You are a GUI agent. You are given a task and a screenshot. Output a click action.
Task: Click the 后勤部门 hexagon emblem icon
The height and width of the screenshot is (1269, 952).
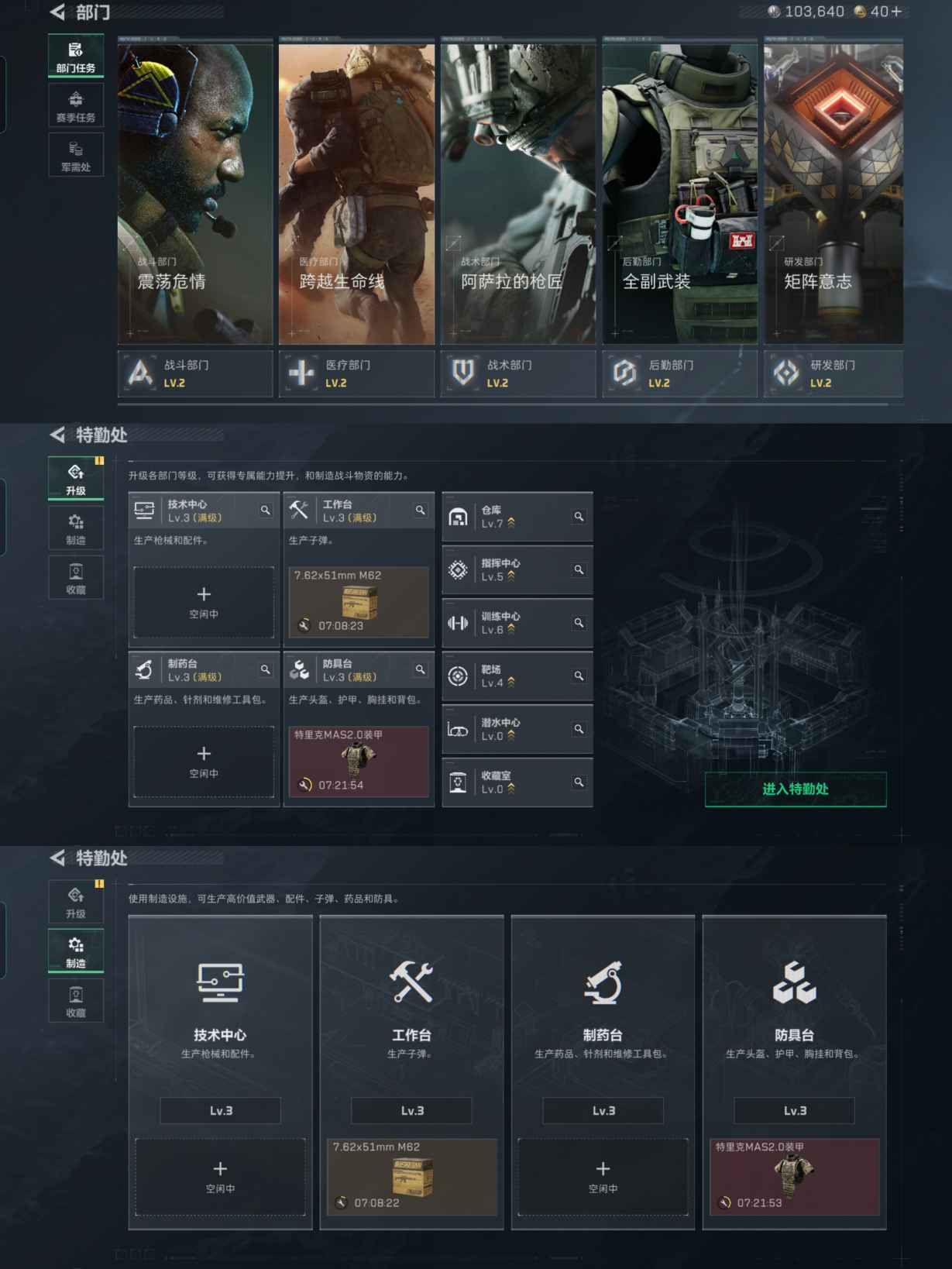point(624,373)
